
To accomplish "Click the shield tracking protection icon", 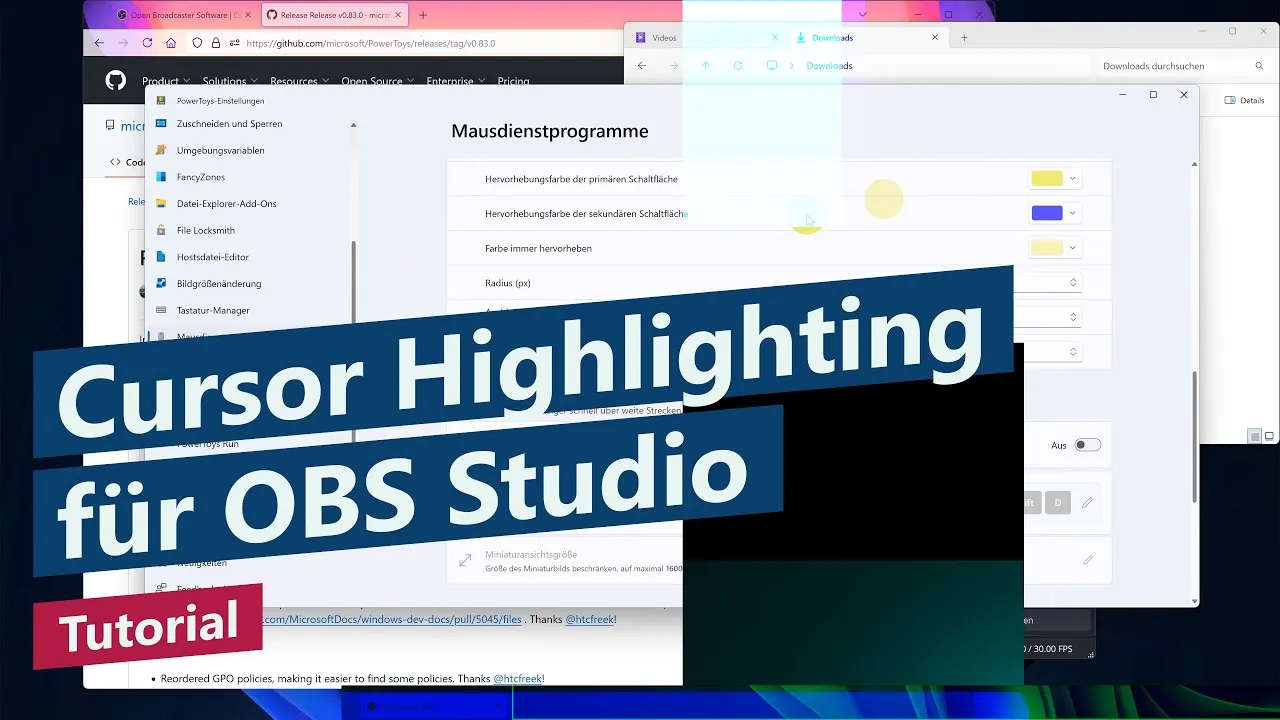I will point(197,43).
